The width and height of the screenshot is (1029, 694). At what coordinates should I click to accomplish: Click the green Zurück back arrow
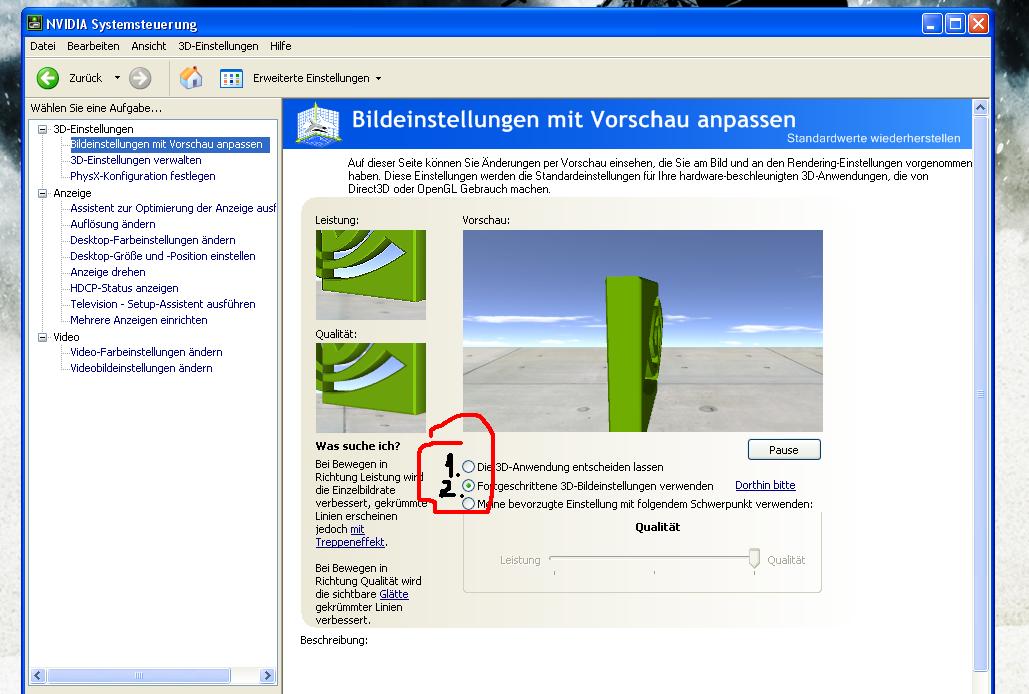pos(48,78)
